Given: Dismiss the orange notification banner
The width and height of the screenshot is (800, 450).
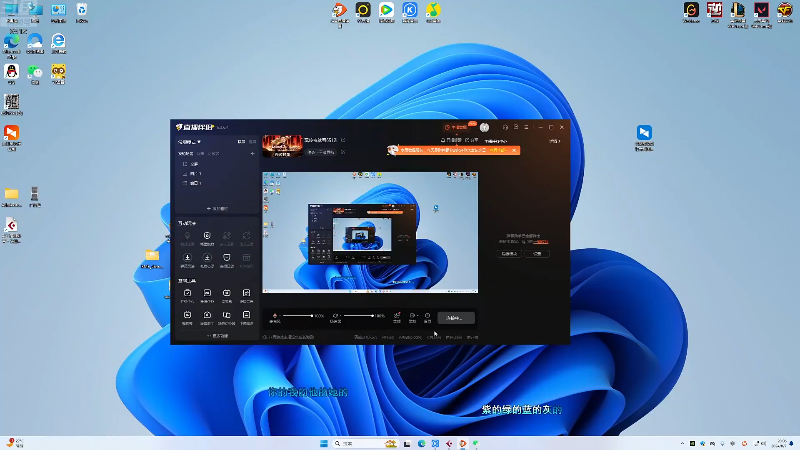Looking at the screenshot, I should pyautogui.click(x=514, y=150).
